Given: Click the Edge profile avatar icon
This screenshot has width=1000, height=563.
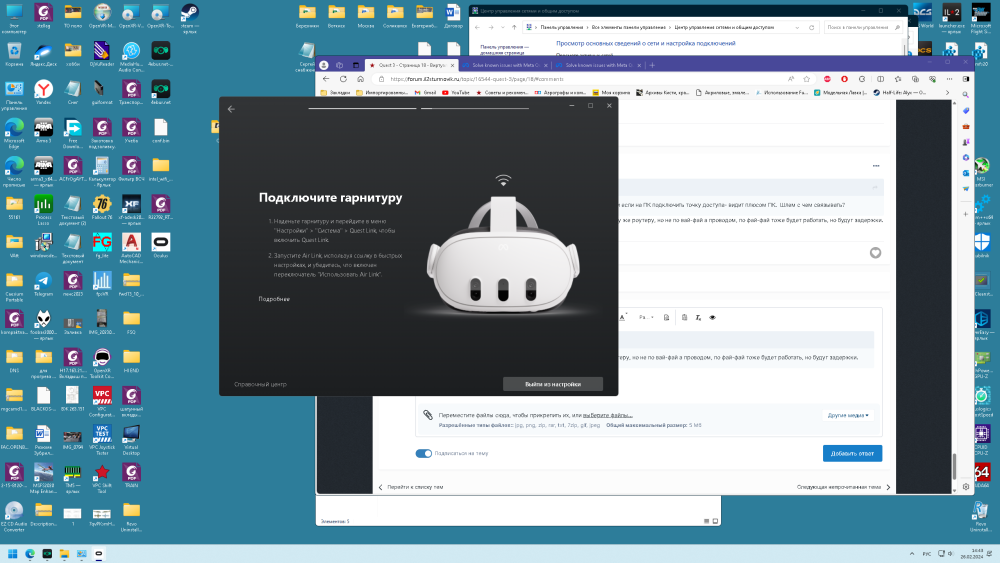Looking at the screenshot, I should [324, 65].
